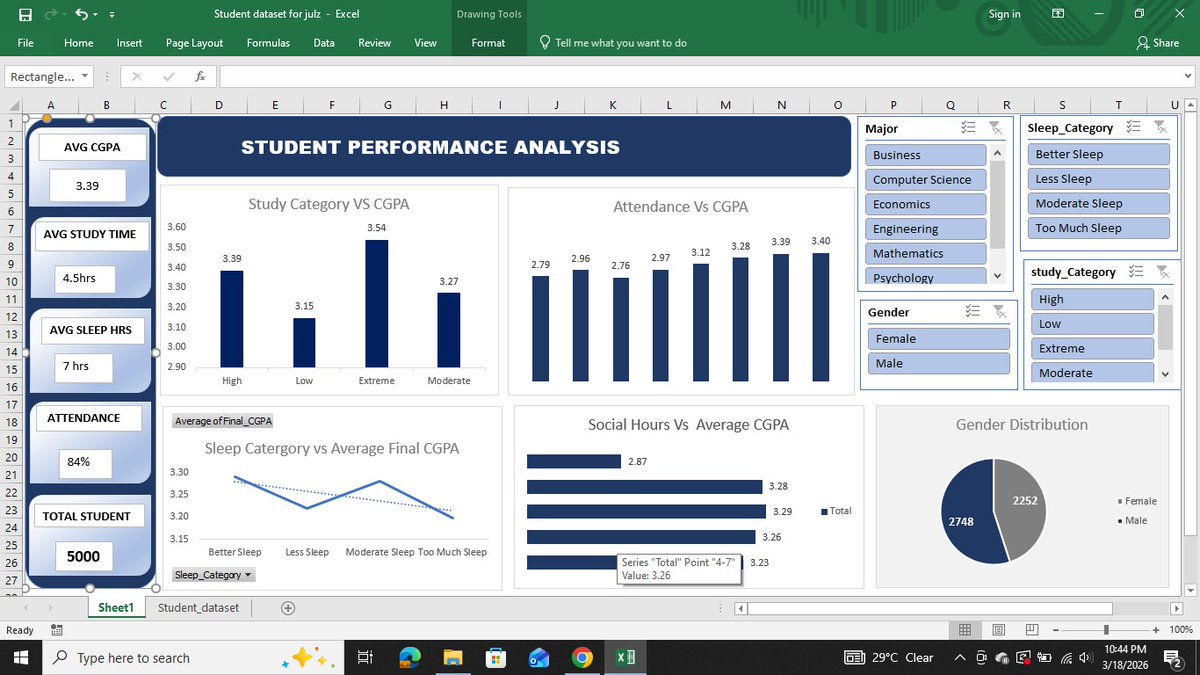Viewport: 1200px width, 675px height.
Task: Clear the filter on the Sleep_Category slicer
Action: [x=1160, y=127]
